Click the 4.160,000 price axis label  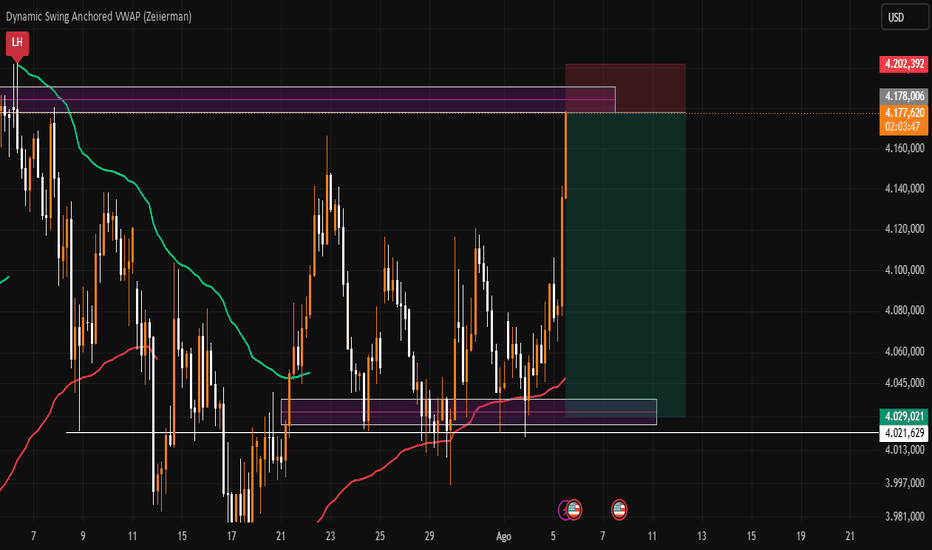[904, 148]
